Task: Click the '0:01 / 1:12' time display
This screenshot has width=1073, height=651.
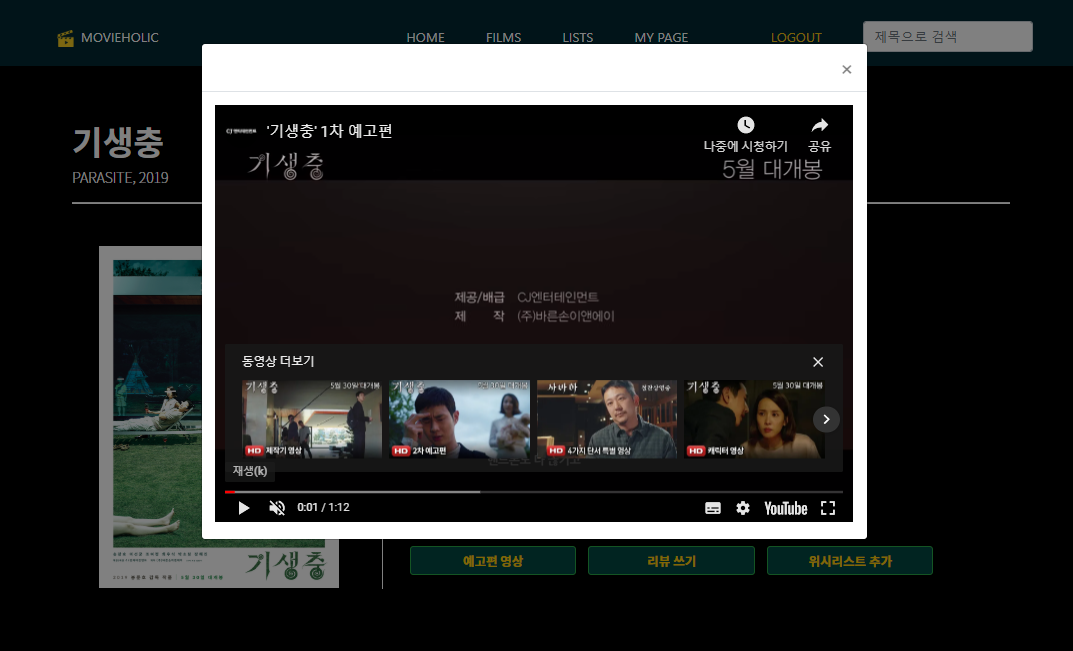Action: click(323, 507)
